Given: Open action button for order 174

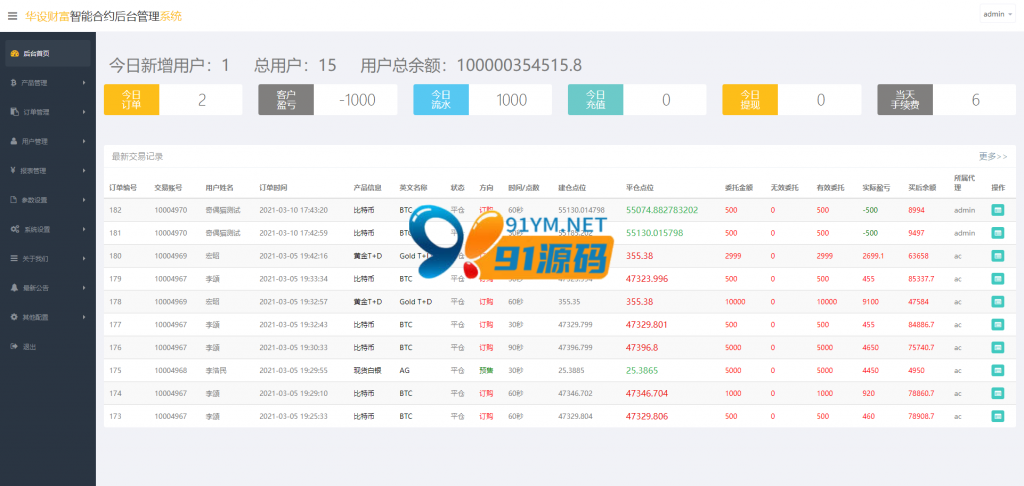Looking at the screenshot, I should 997,393.
